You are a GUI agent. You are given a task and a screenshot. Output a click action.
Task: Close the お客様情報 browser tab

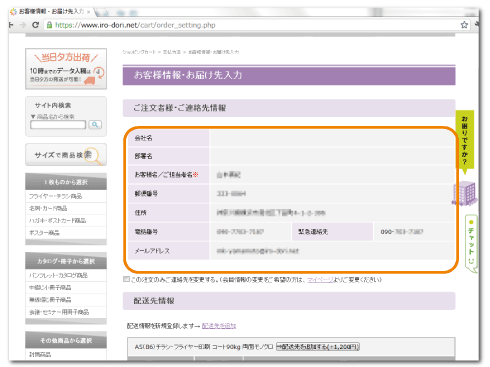[x=88, y=12]
